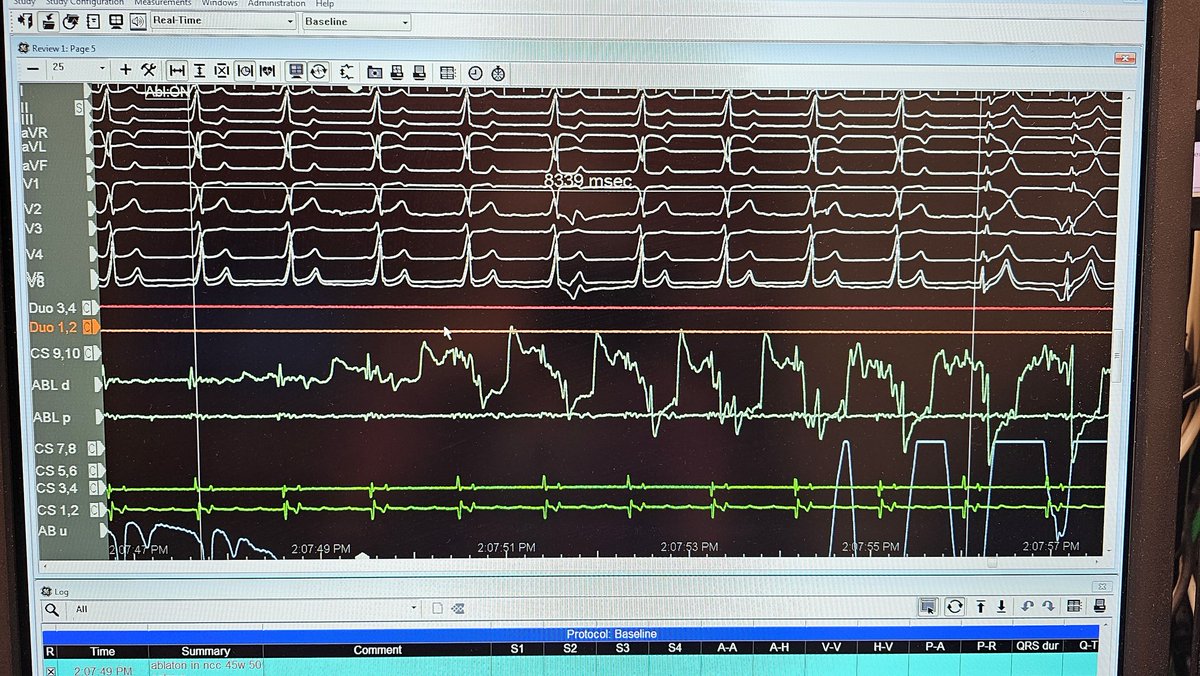Select the ABL p channel label
The width and height of the screenshot is (1200, 676).
(51, 417)
